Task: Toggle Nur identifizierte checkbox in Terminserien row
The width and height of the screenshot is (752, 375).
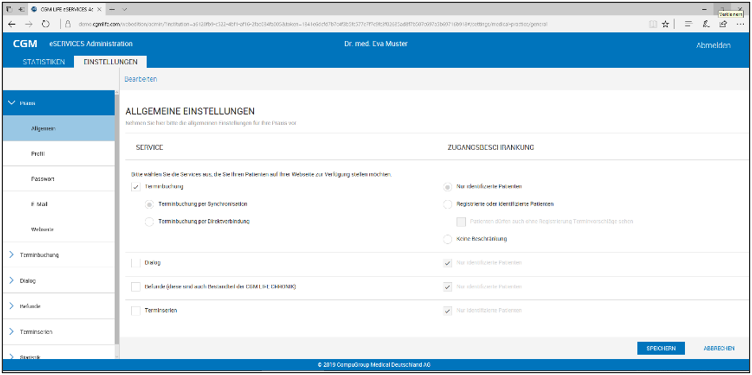Action: coord(447,311)
